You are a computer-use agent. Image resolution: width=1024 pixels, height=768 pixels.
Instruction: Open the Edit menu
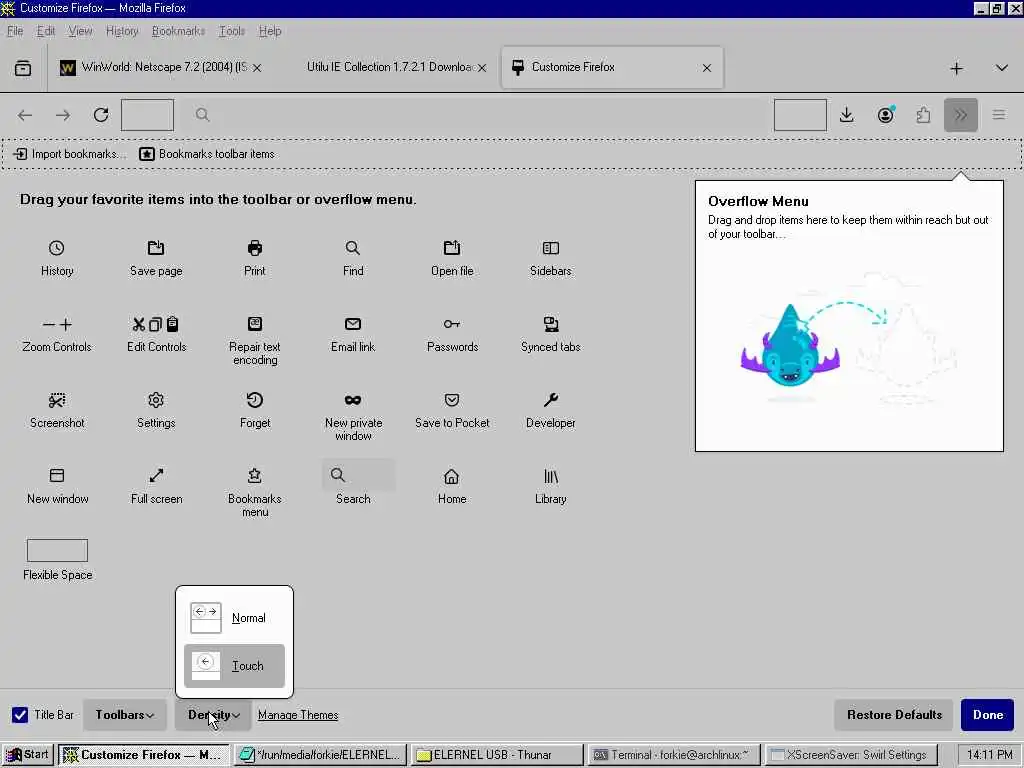click(x=46, y=31)
